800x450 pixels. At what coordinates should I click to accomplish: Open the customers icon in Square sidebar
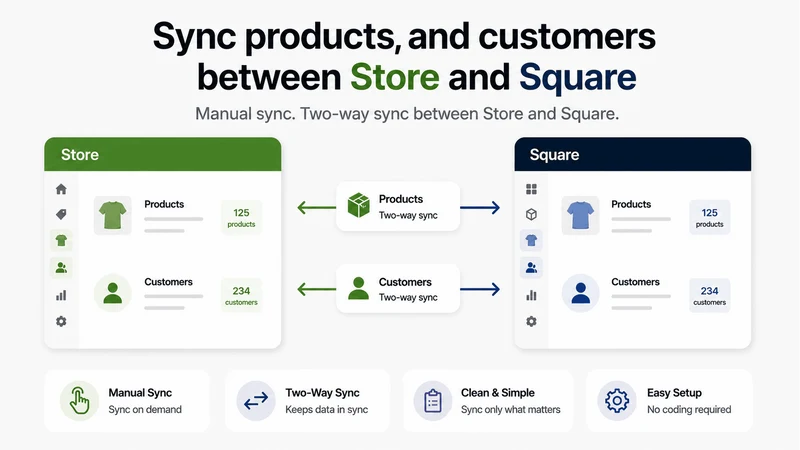[x=531, y=267]
